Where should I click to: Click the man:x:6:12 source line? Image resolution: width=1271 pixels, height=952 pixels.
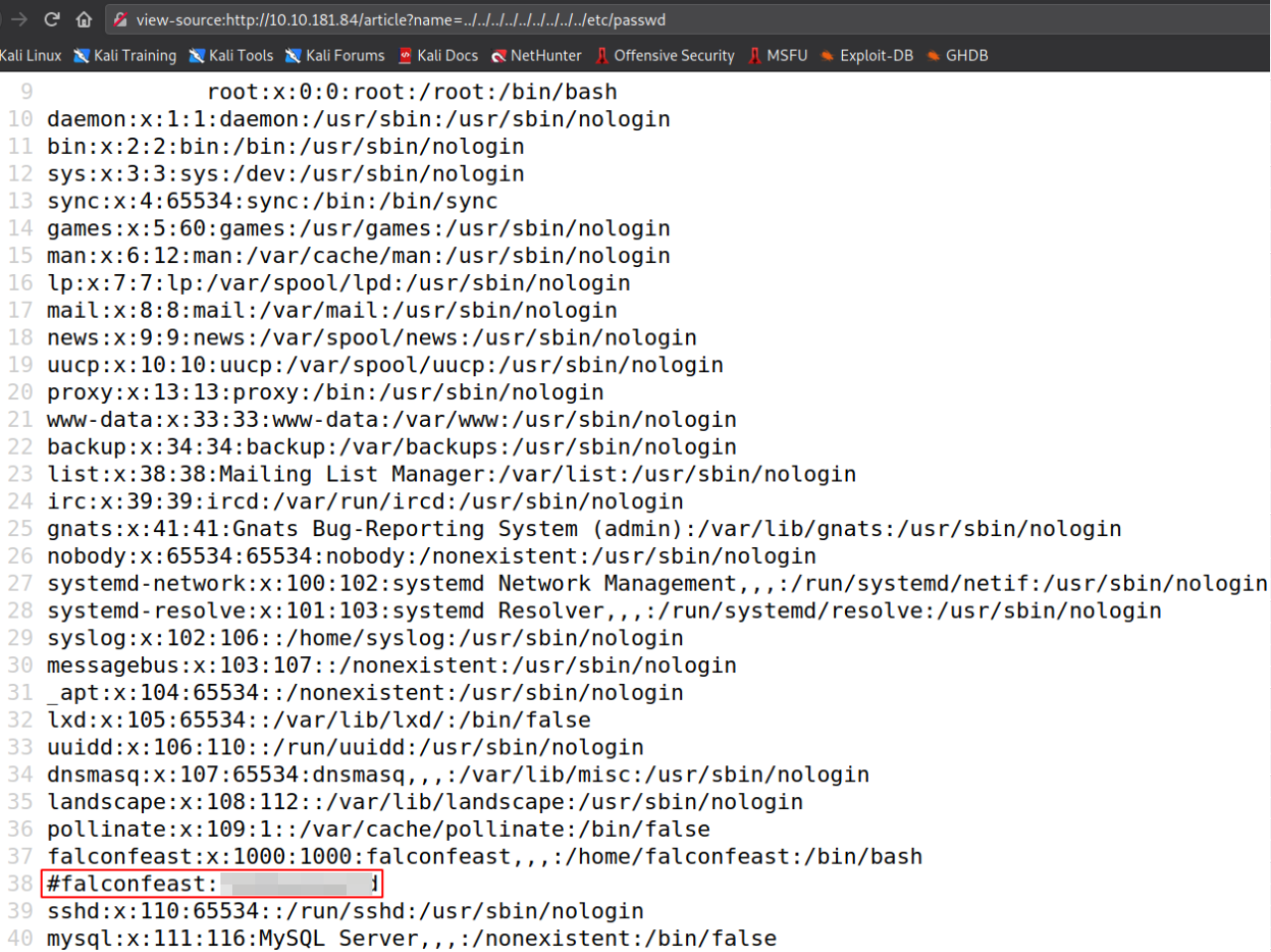point(358,256)
